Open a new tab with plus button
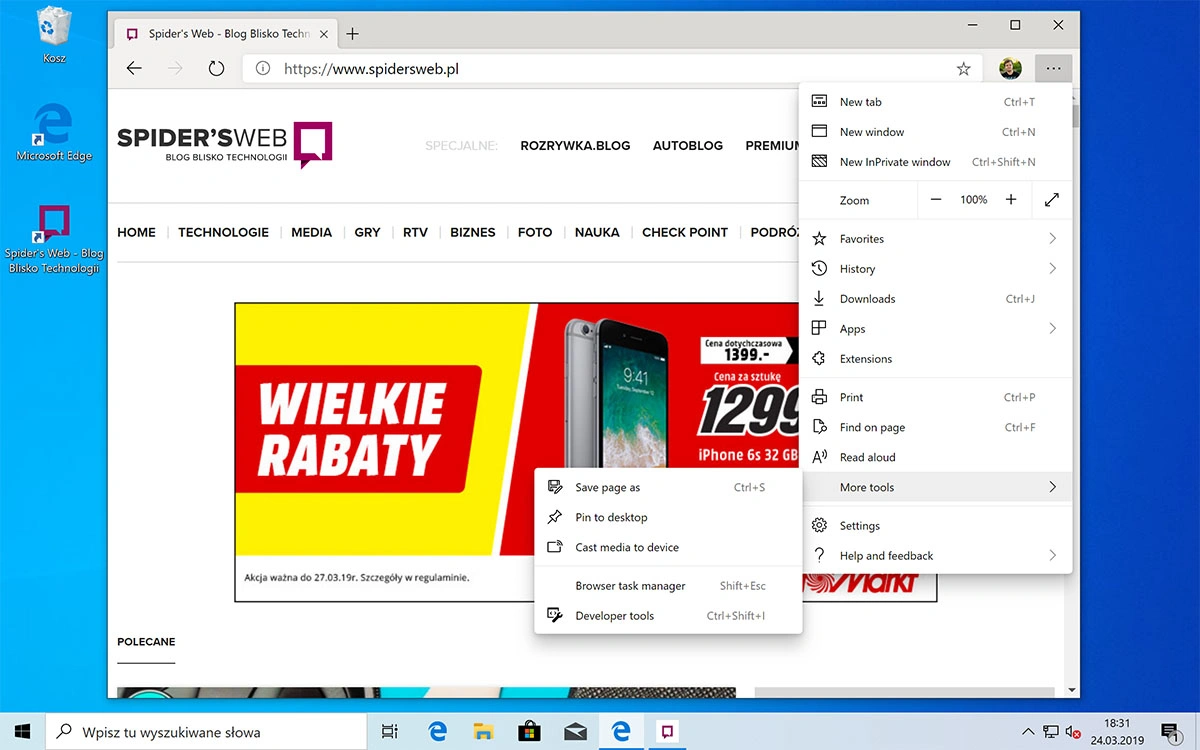This screenshot has width=1200, height=750. (x=352, y=33)
